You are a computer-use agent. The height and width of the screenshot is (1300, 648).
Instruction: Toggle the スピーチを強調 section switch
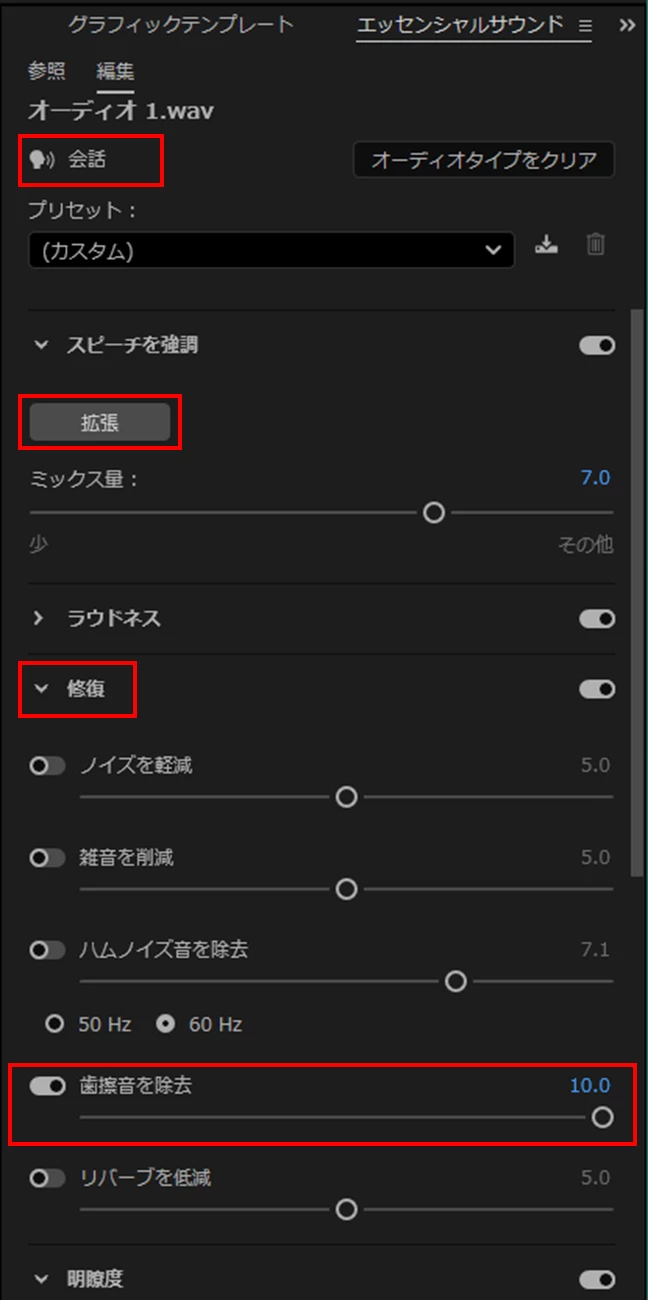click(597, 345)
